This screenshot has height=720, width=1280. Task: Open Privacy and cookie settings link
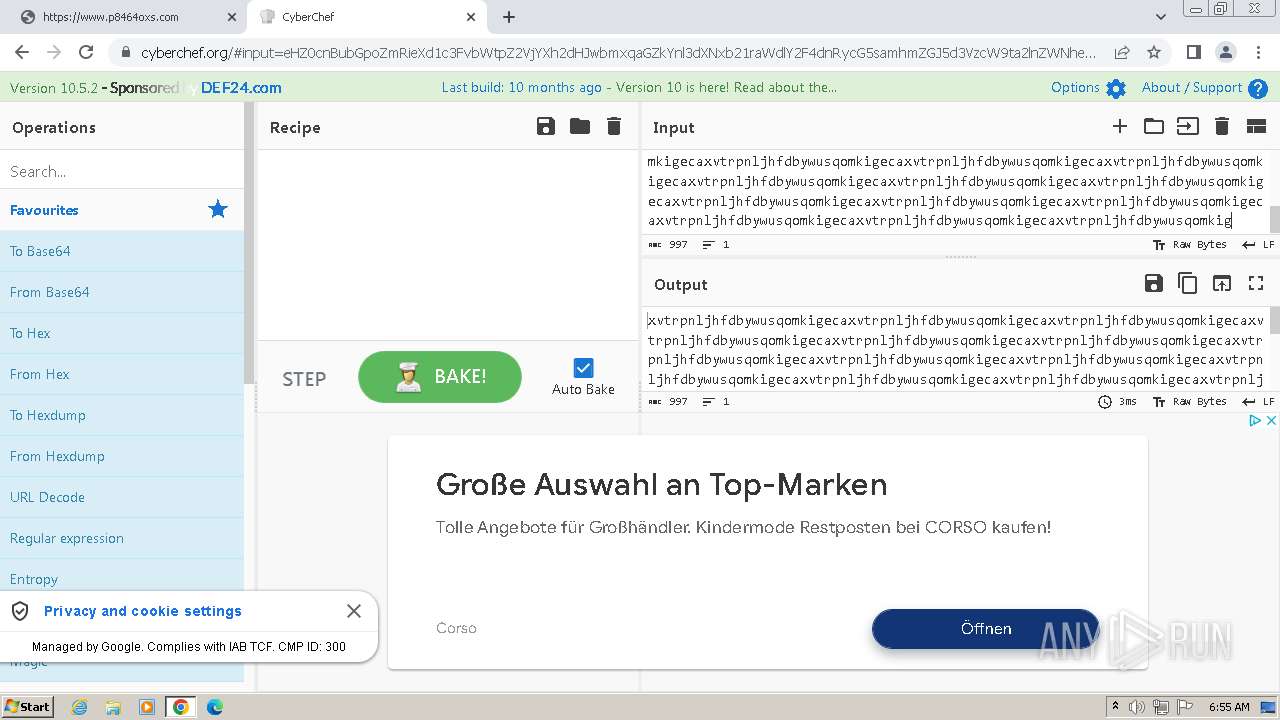point(143,611)
